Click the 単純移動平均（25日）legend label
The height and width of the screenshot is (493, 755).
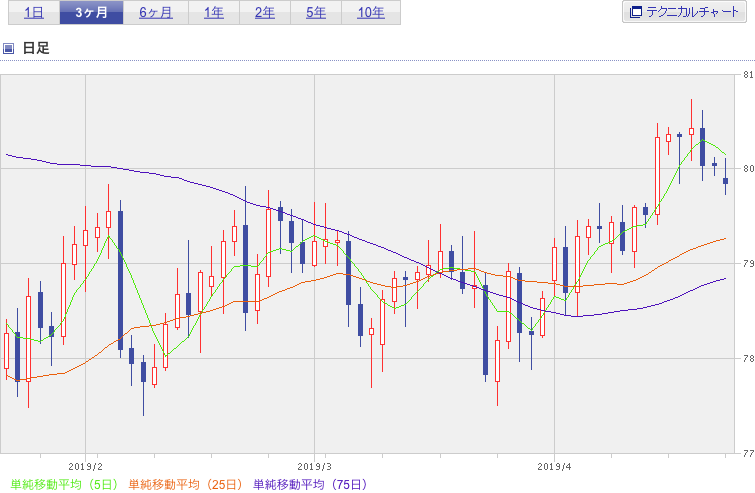[185, 484]
